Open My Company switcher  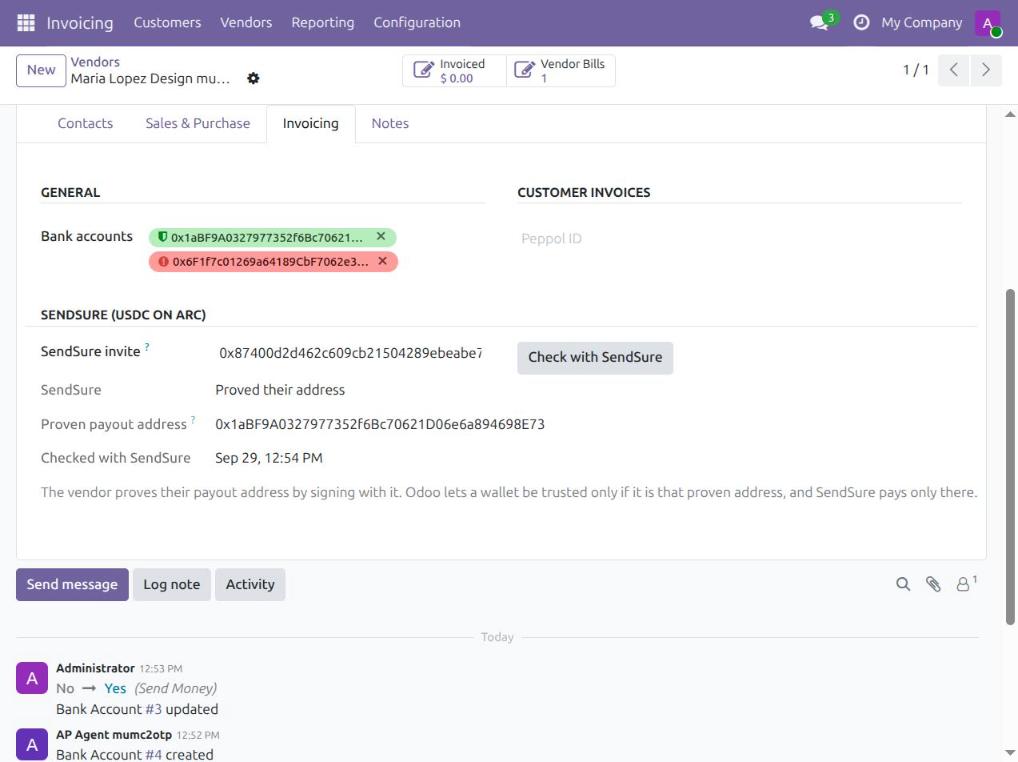921,23
